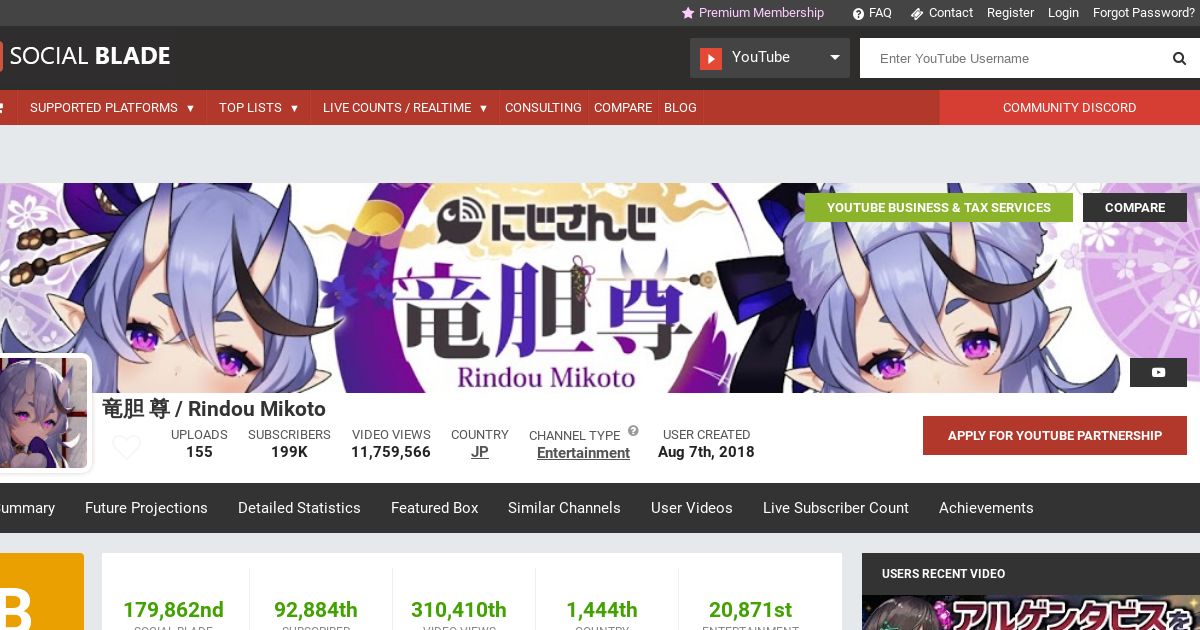The height and width of the screenshot is (630, 1200).
Task: Open the Blog menu item
Action: tap(680, 108)
